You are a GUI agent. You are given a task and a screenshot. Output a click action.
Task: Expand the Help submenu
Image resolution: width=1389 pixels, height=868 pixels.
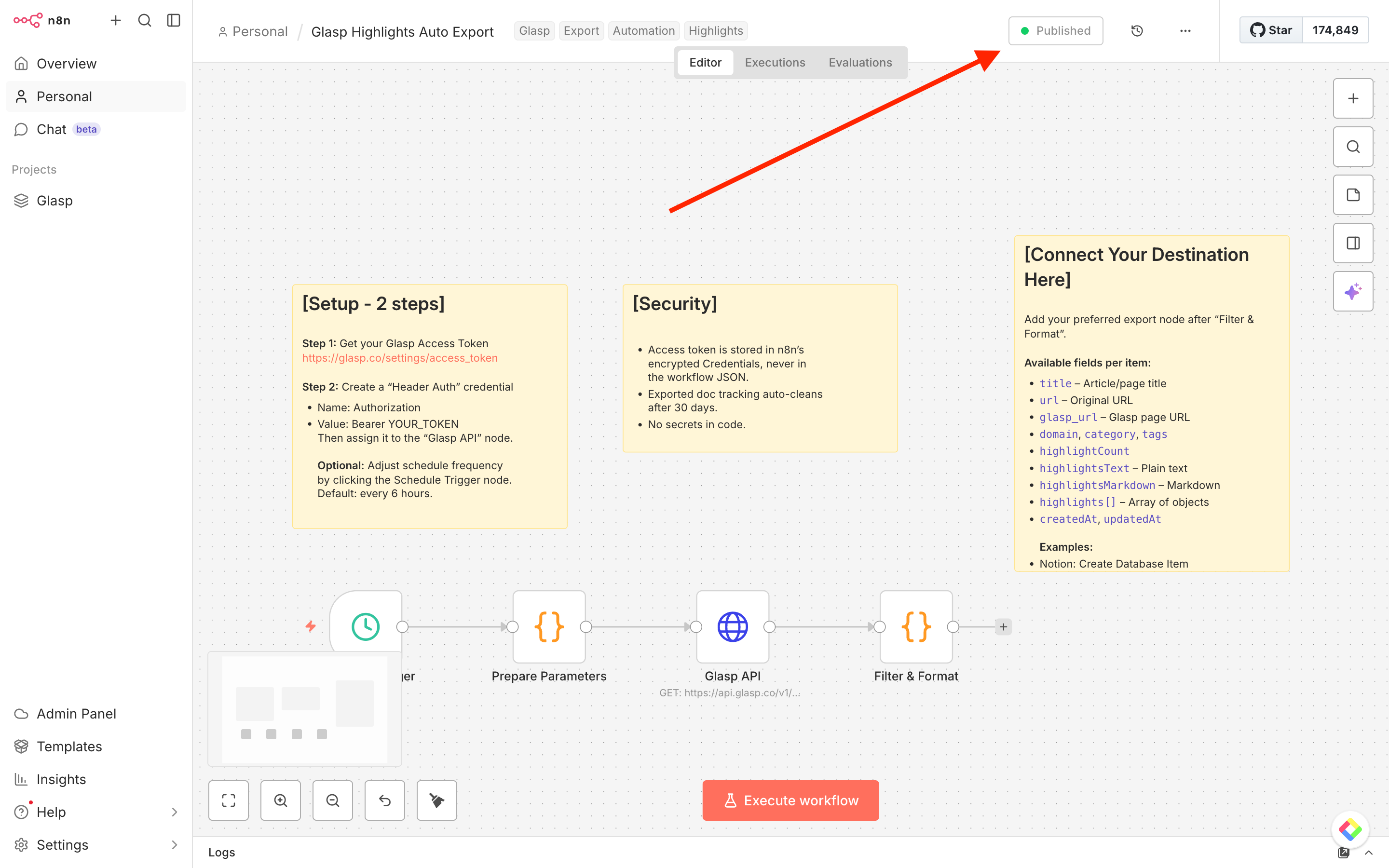(174, 812)
